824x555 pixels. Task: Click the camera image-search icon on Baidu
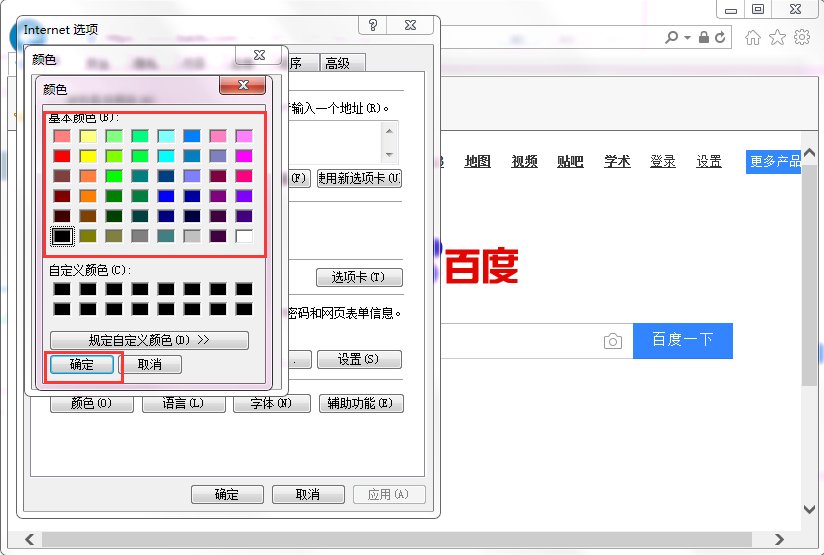[x=613, y=341]
